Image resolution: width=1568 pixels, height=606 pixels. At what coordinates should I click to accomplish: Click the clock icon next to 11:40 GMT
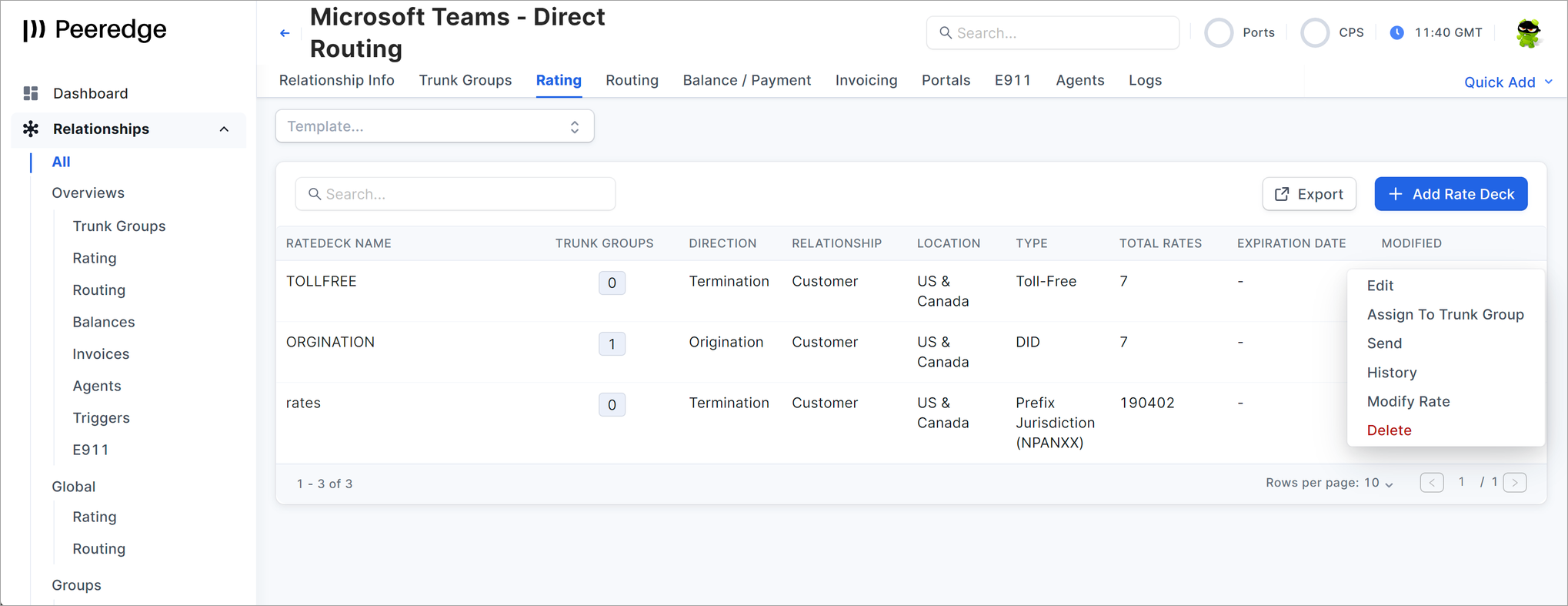pyautogui.click(x=1397, y=32)
